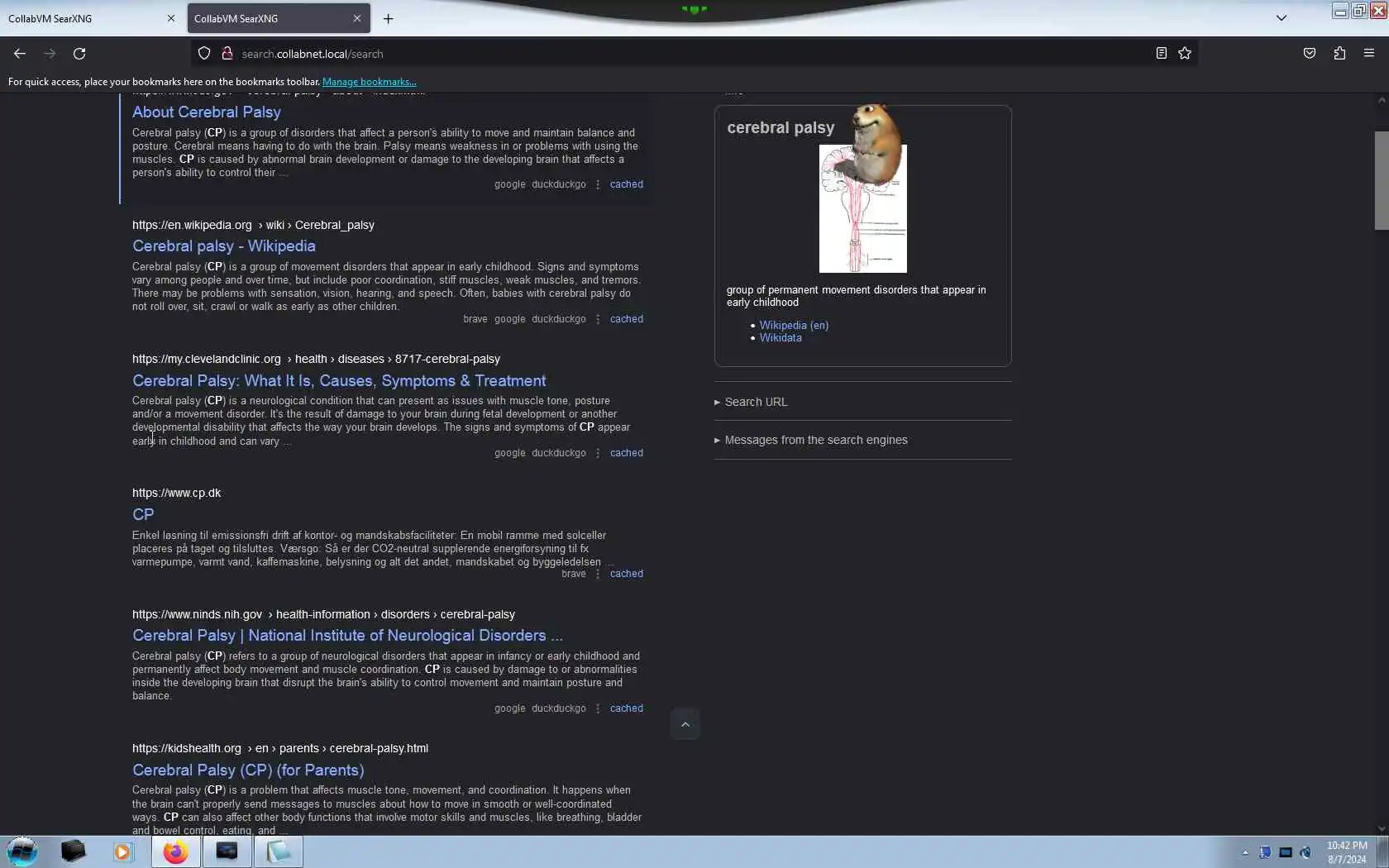1389x868 pixels.
Task: Click the https://www.cp.dk URL text
Action: click(176, 493)
